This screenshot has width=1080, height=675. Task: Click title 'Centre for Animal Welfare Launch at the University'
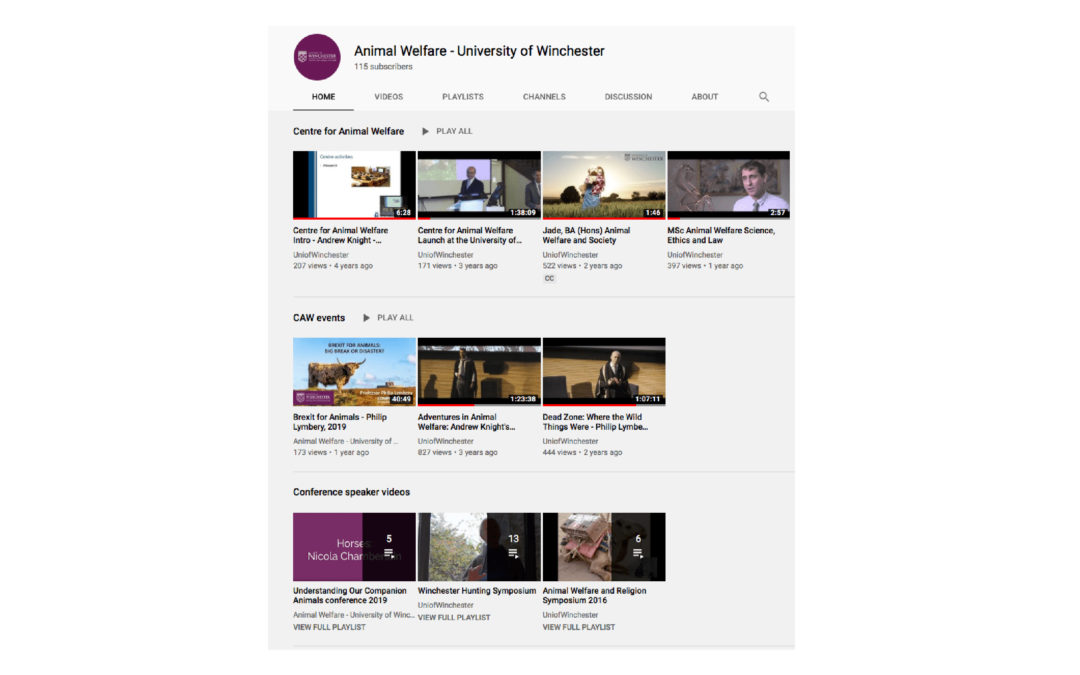470,236
